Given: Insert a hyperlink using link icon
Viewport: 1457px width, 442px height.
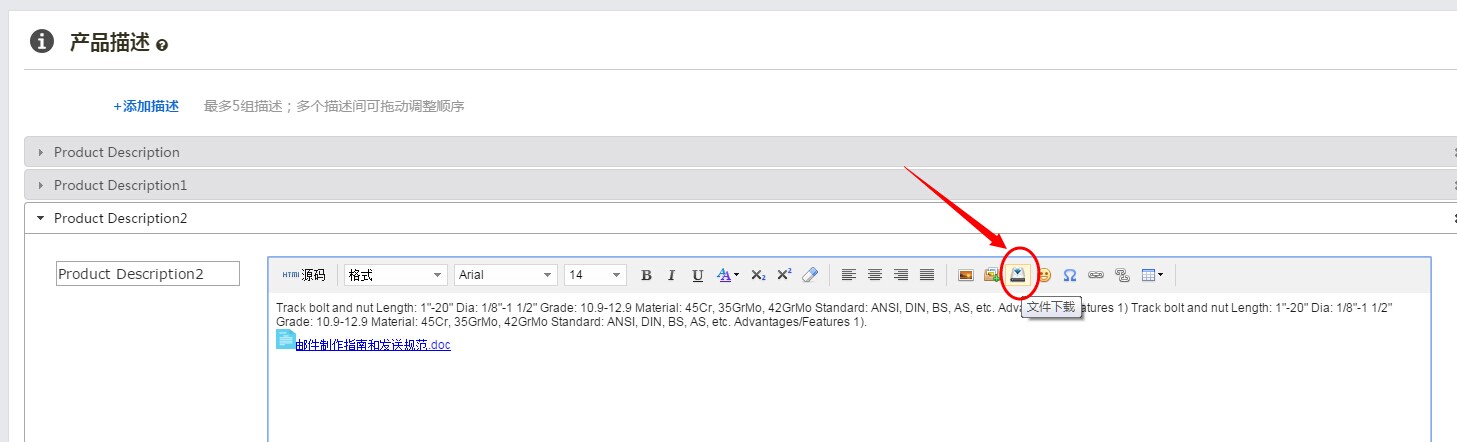Looking at the screenshot, I should tap(1096, 275).
